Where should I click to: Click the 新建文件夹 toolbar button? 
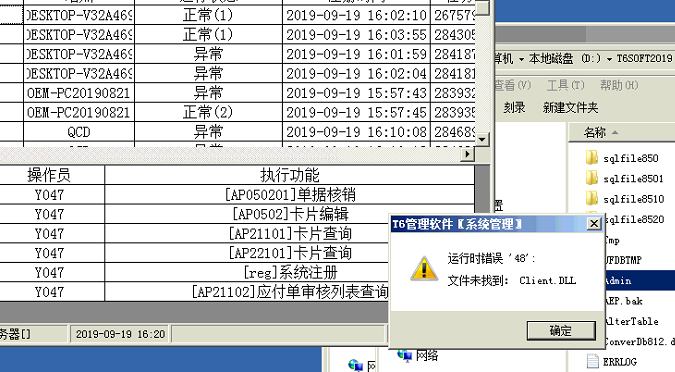pos(570,107)
